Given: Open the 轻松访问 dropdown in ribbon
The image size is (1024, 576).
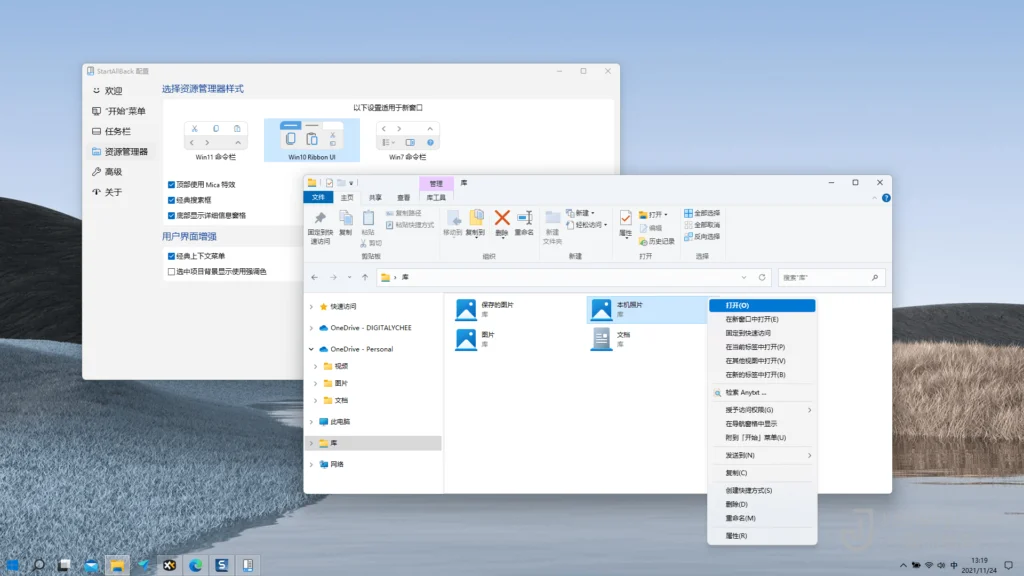Looking at the screenshot, I should 586,225.
